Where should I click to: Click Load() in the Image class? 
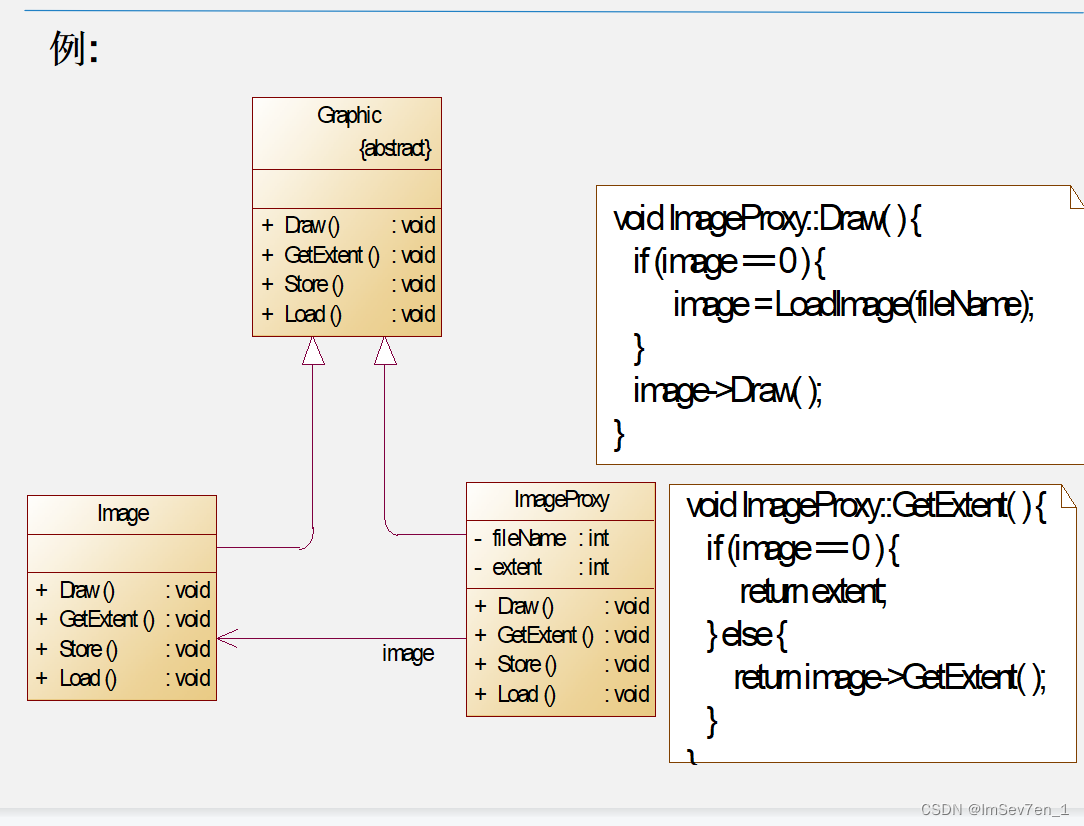tap(88, 678)
